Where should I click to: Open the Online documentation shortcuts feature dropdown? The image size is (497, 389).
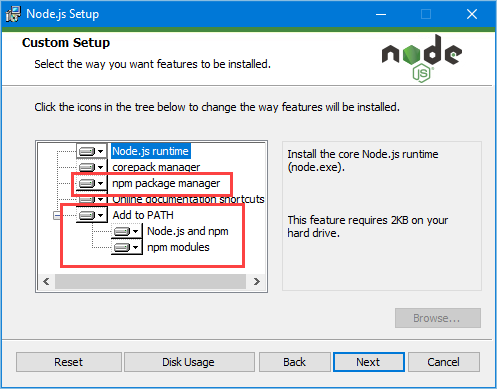pyautogui.click(x=91, y=199)
